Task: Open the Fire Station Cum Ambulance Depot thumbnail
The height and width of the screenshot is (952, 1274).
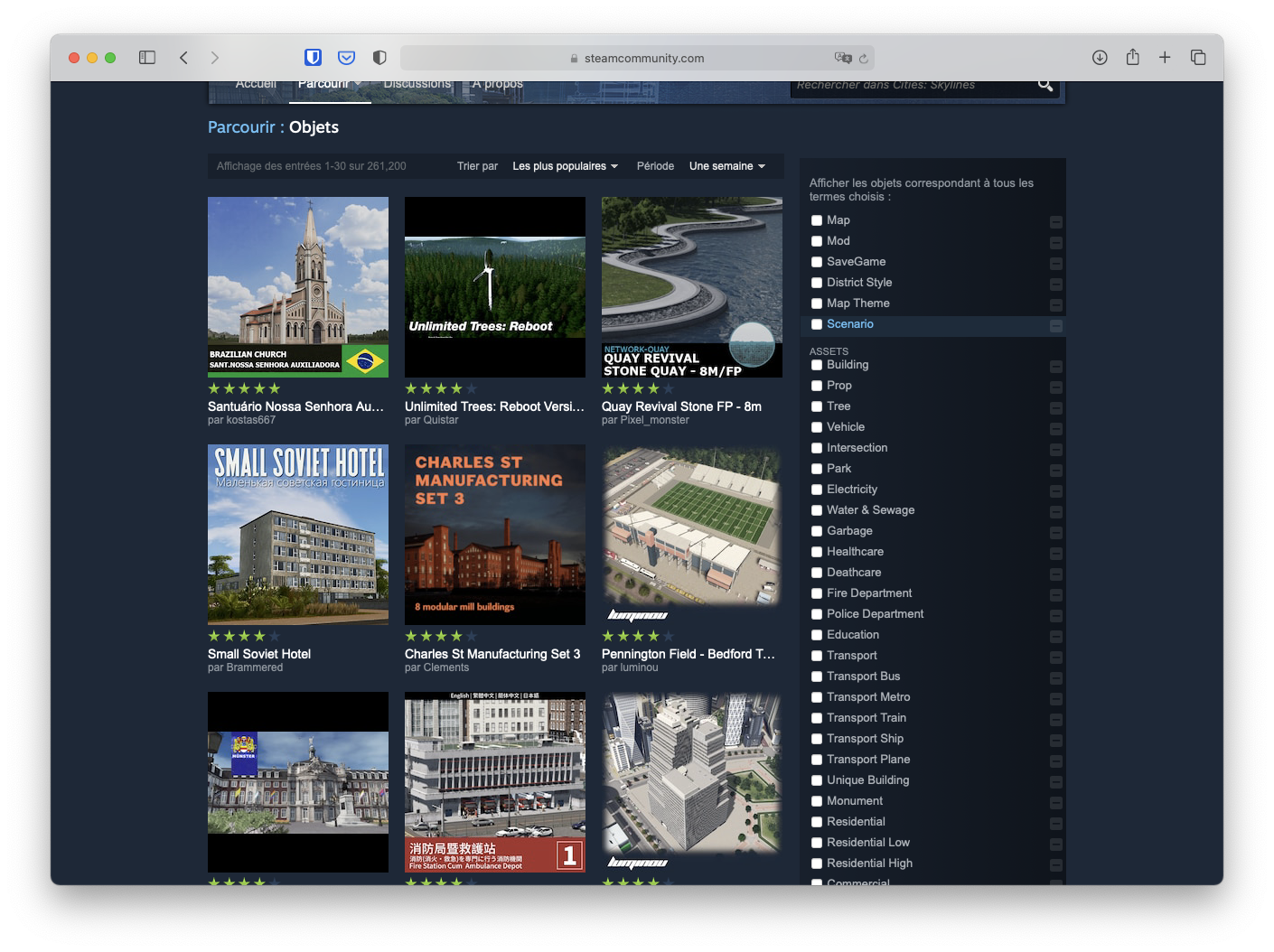Action: 495,782
